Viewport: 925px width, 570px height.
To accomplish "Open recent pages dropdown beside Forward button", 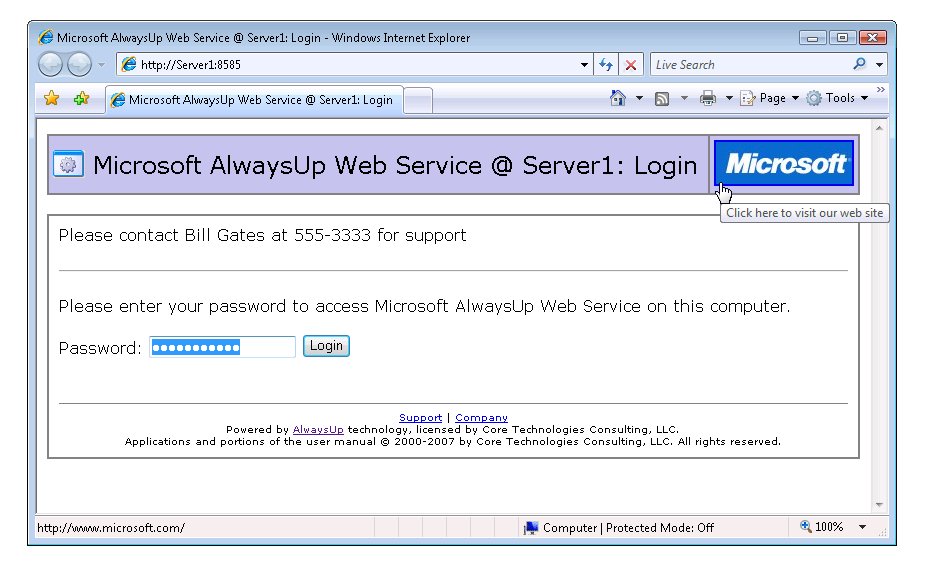I will pos(101,65).
